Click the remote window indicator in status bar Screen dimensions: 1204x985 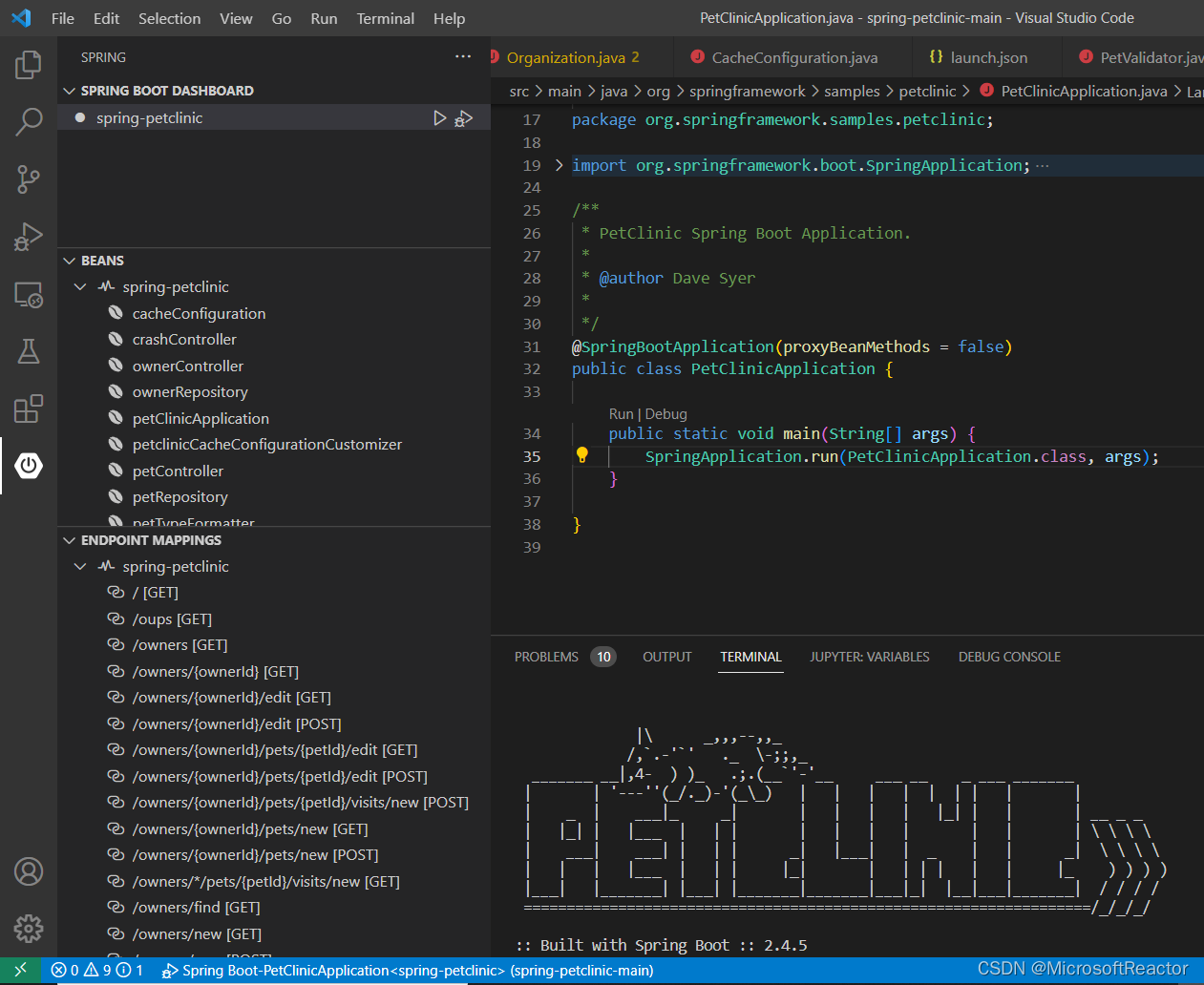(x=21, y=970)
